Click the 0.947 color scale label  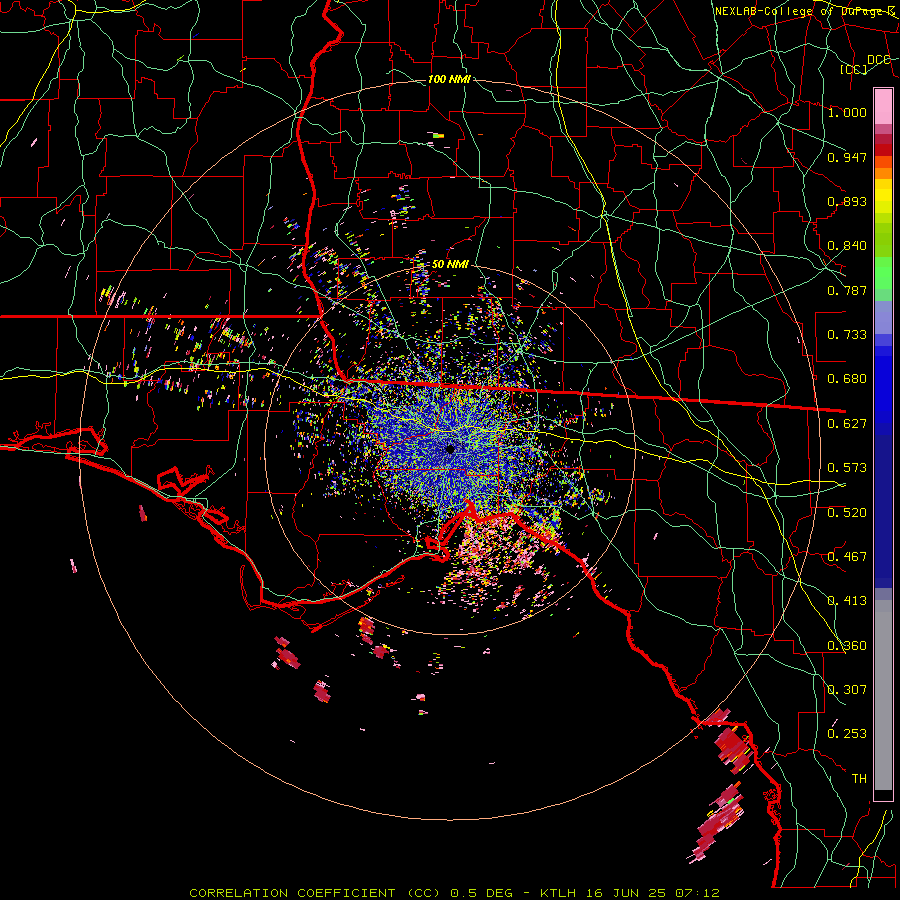click(x=847, y=157)
